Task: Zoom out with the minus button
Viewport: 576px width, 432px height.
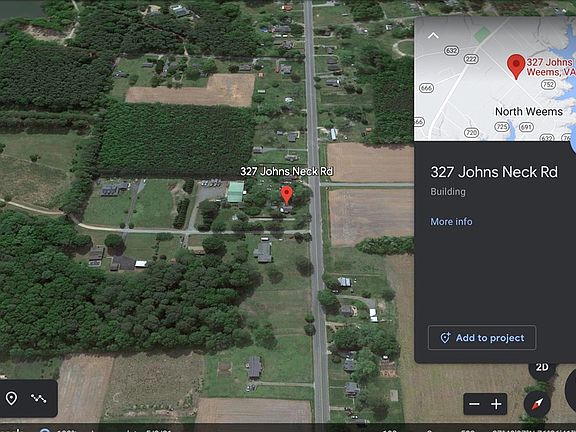Action: click(x=474, y=404)
